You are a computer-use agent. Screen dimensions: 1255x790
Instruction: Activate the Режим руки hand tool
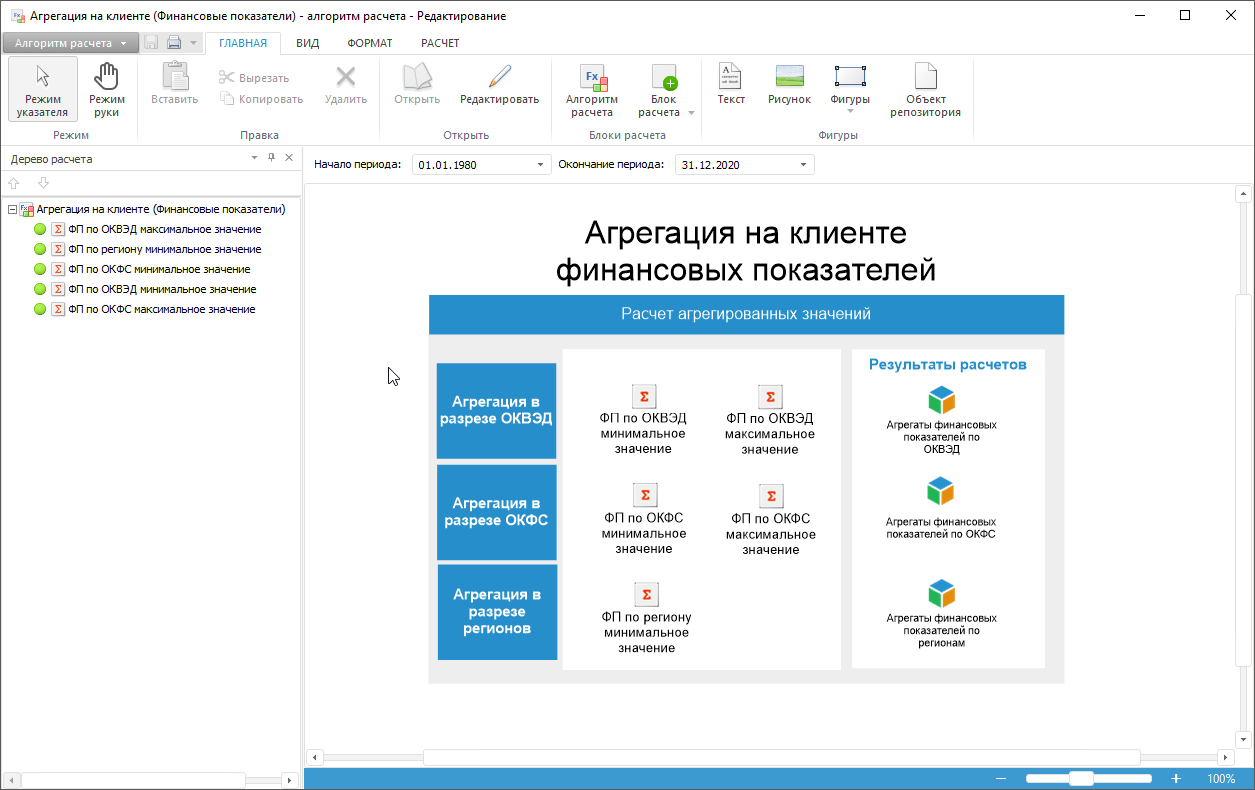click(x=106, y=88)
